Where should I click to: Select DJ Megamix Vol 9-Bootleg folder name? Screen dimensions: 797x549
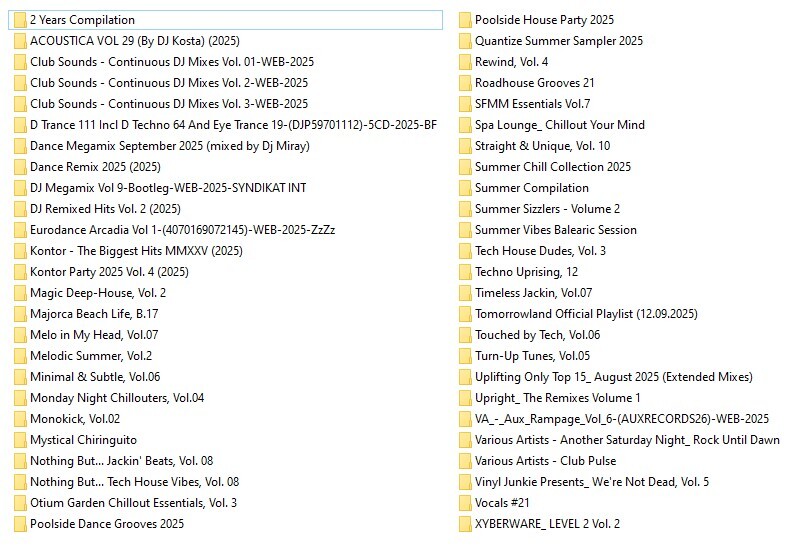[x=168, y=188]
